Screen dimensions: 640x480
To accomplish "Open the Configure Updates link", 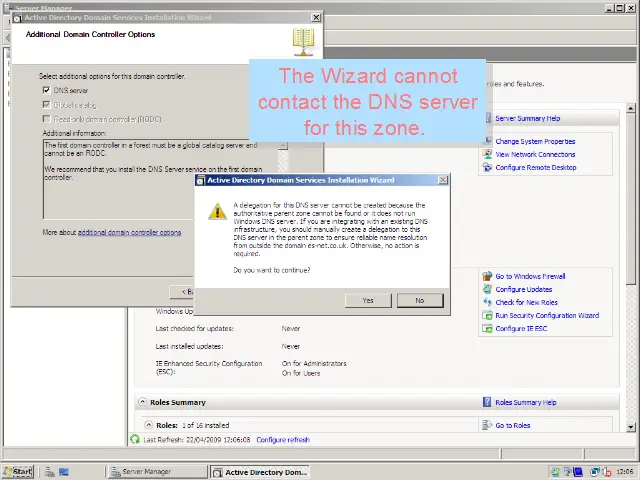I will 524,289.
